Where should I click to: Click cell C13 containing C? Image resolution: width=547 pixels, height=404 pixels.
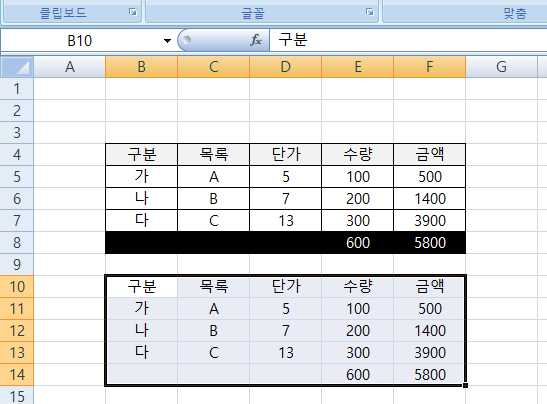coord(213,352)
